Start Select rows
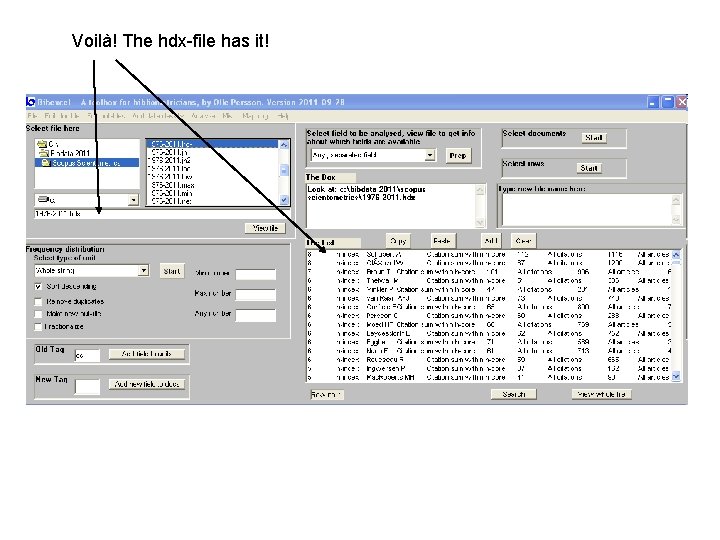 tap(589, 168)
